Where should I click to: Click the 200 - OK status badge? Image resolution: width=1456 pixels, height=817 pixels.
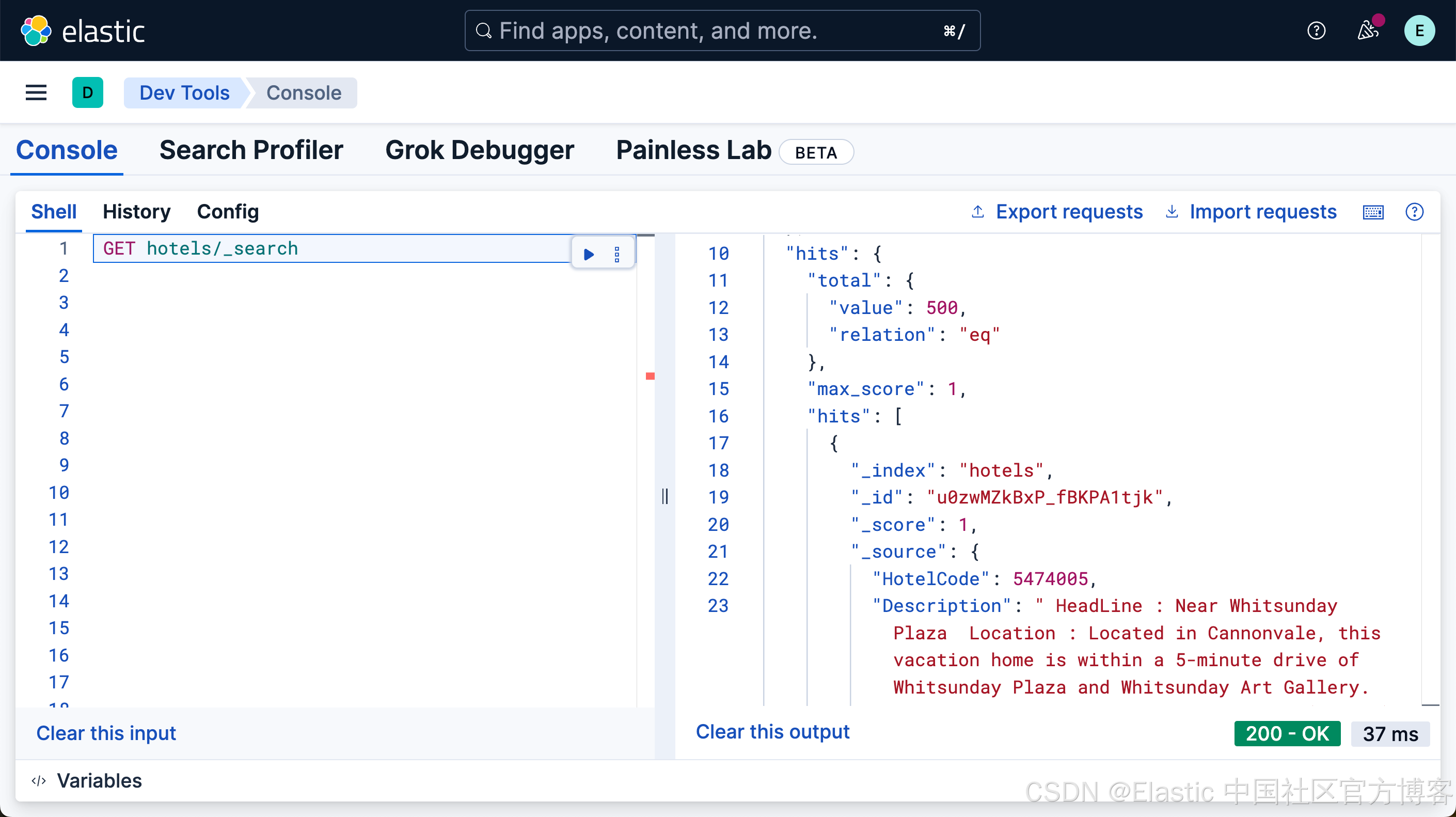[x=1287, y=734]
